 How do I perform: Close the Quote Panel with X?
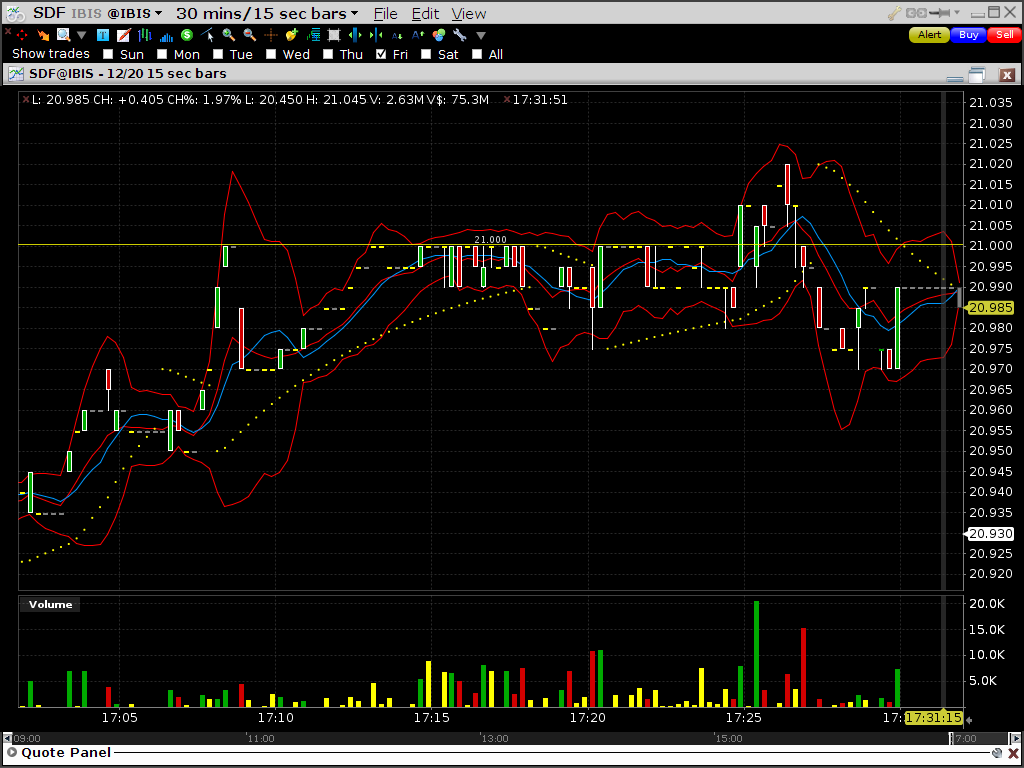[1013, 754]
